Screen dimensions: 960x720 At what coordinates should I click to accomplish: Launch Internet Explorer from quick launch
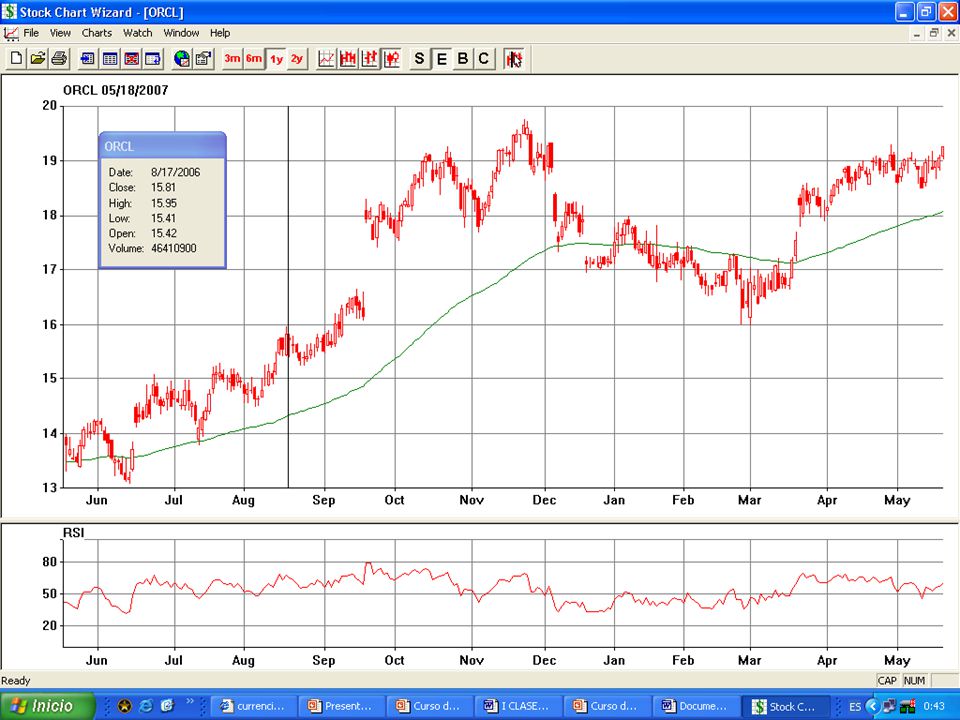[146, 706]
